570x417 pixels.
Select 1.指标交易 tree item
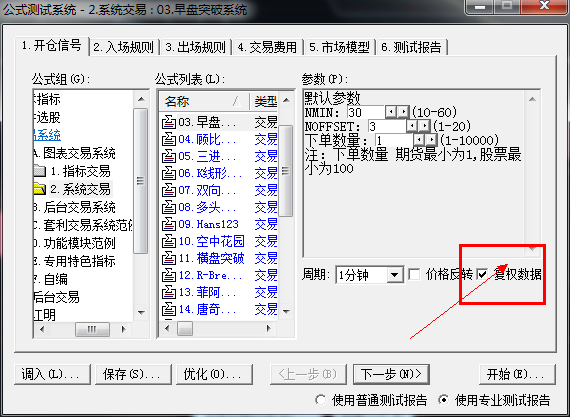tap(80, 171)
